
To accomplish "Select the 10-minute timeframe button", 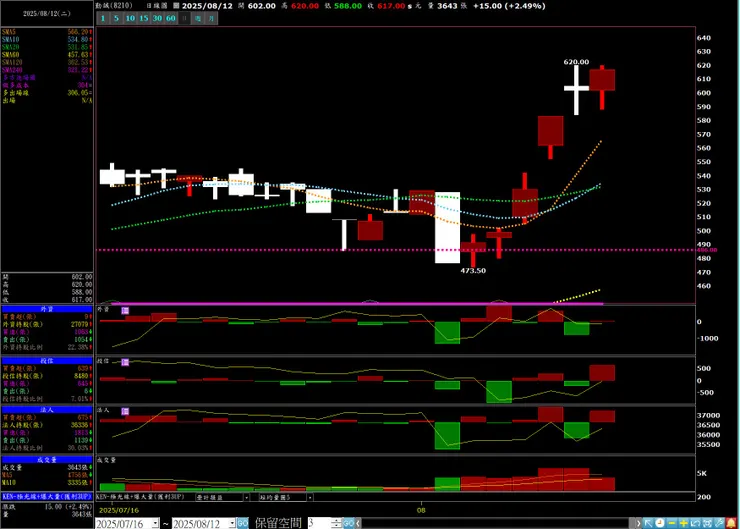I will (x=130, y=18).
